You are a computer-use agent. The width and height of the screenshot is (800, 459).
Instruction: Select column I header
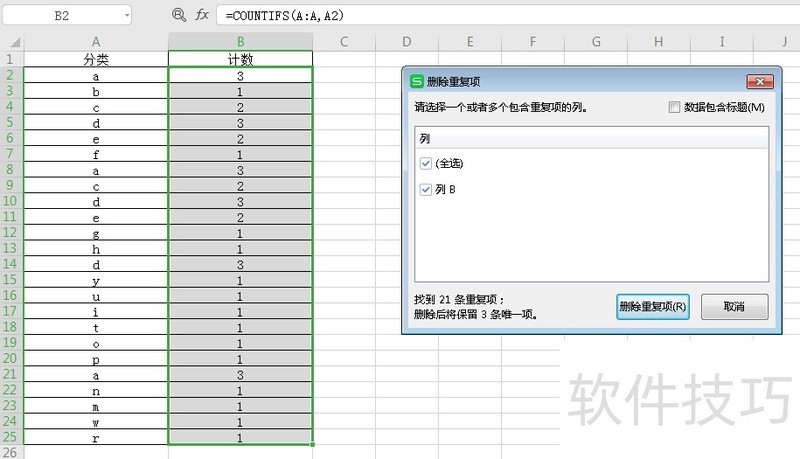coord(722,42)
